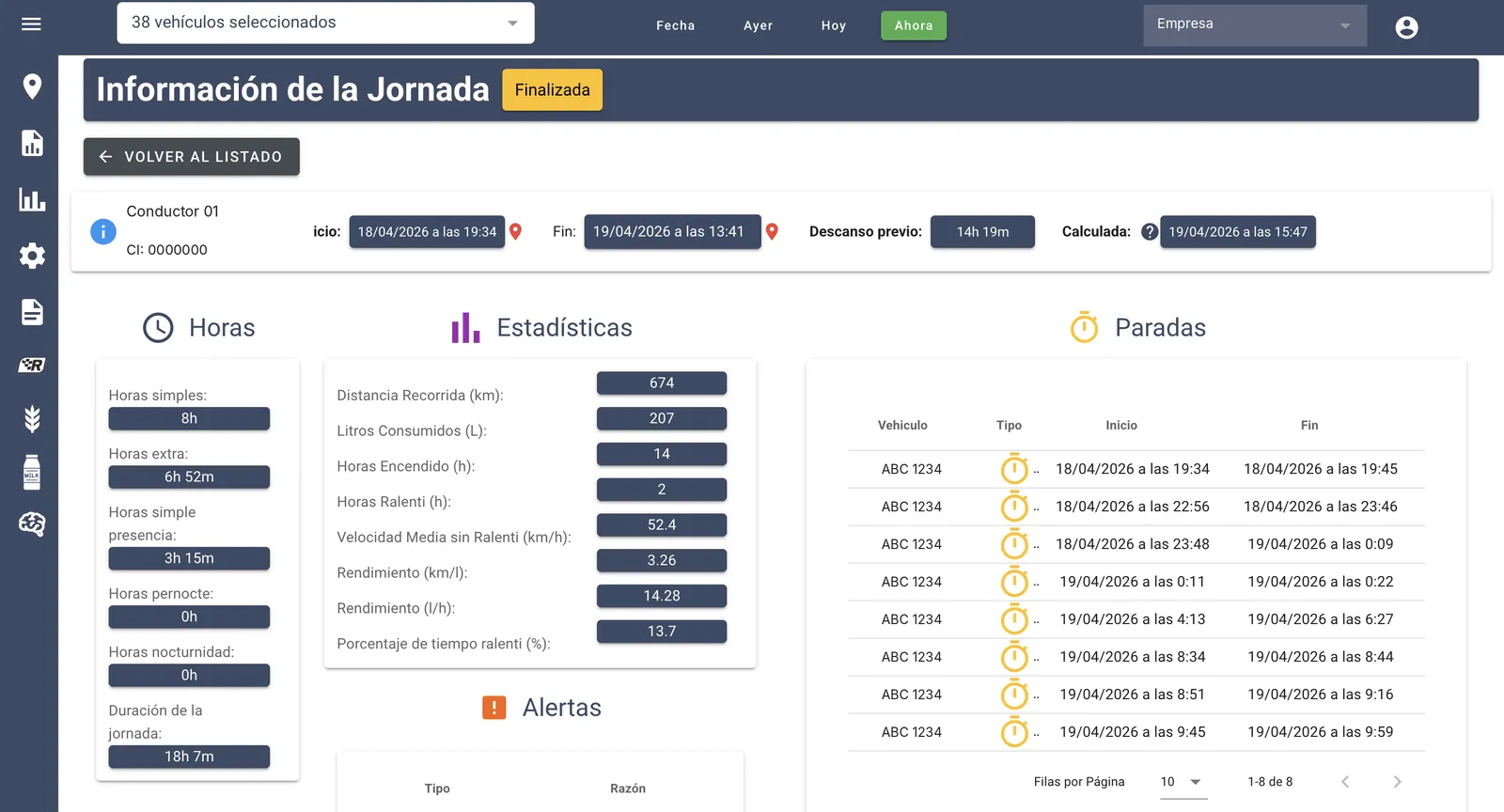
Task: Open the user account profile icon
Action: coord(1406,27)
